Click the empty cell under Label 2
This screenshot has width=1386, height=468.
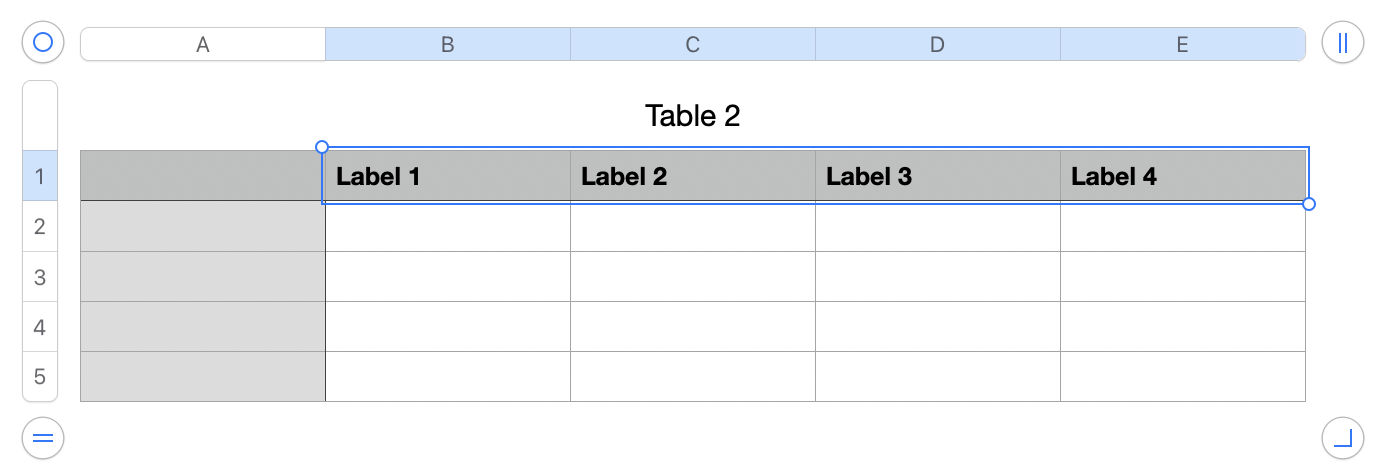[x=693, y=227]
